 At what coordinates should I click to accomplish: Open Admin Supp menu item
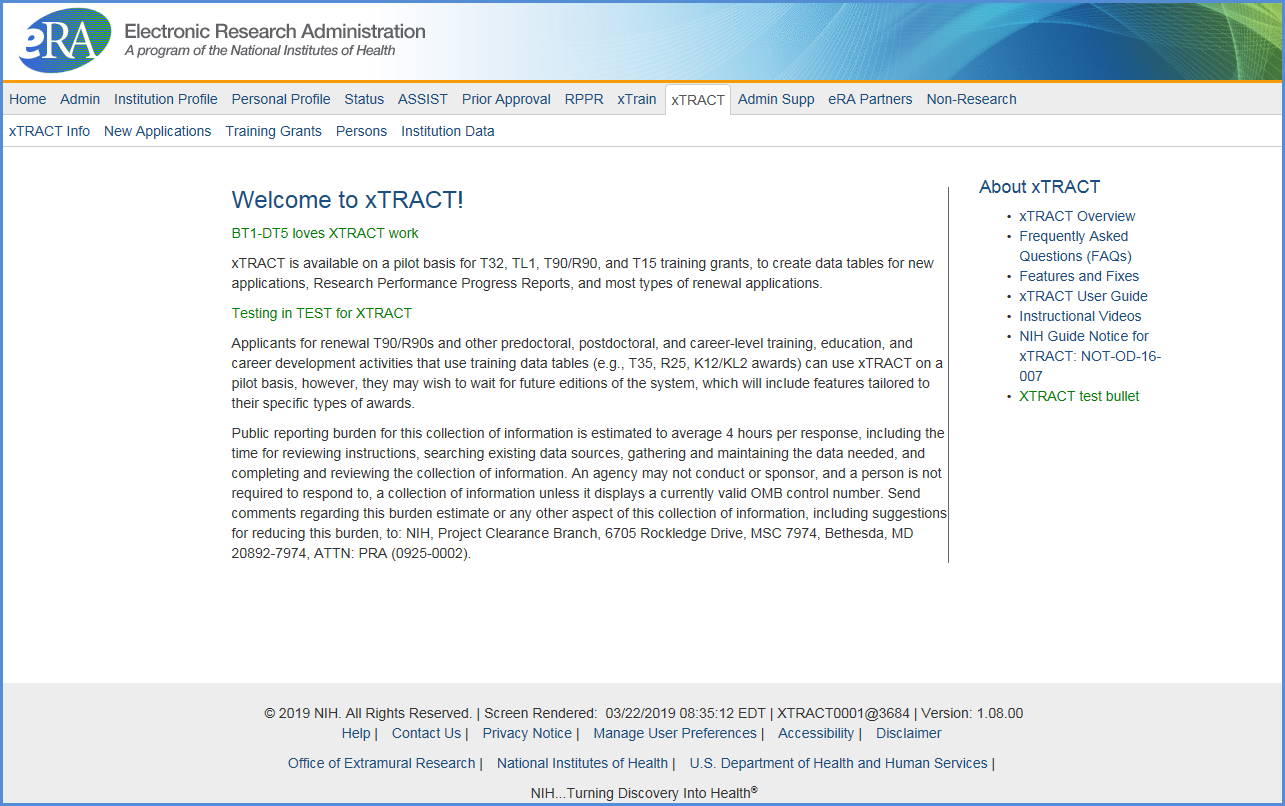[x=776, y=99]
